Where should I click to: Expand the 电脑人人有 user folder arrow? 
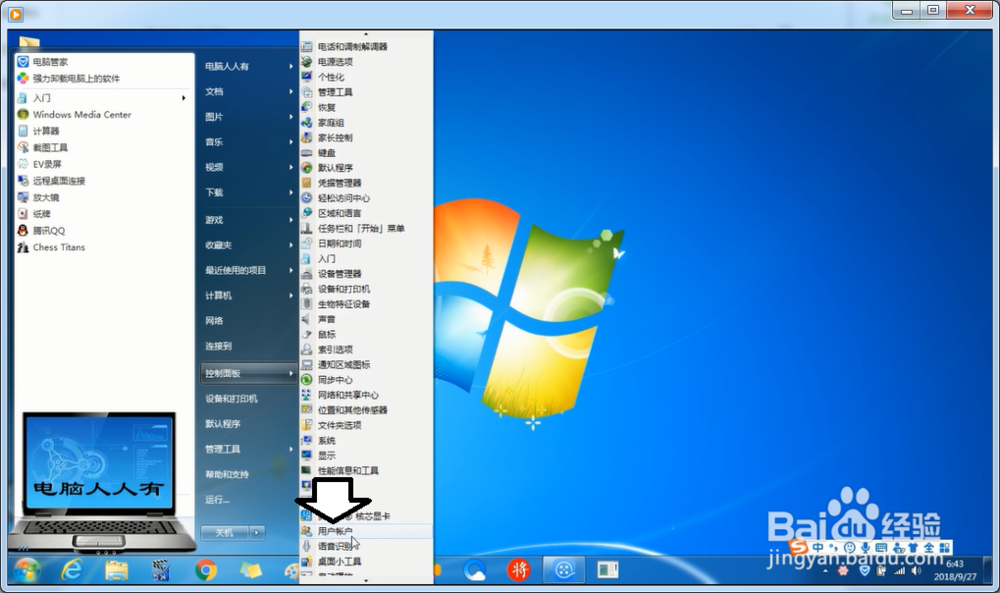pos(291,66)
